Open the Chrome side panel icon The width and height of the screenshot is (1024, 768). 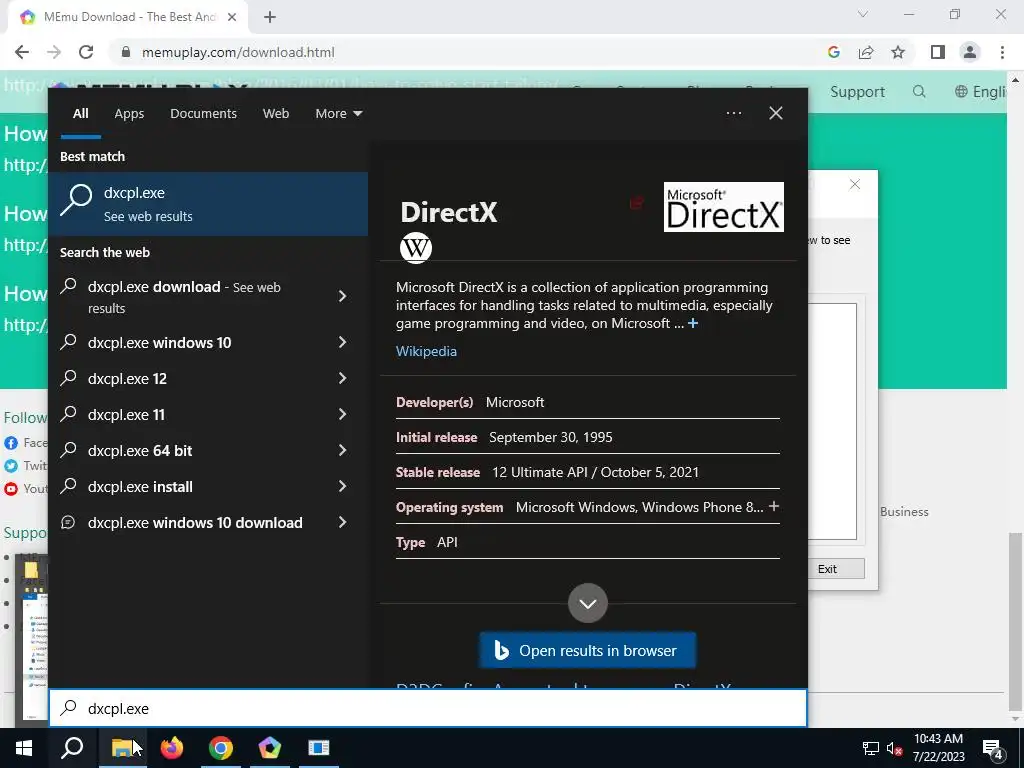(x=938, y=52)
